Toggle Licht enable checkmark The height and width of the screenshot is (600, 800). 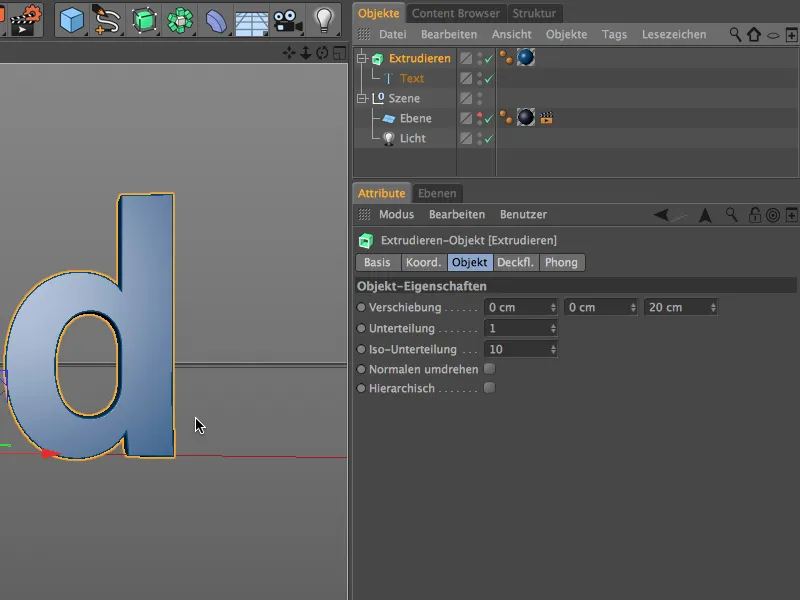coord(489,138)
